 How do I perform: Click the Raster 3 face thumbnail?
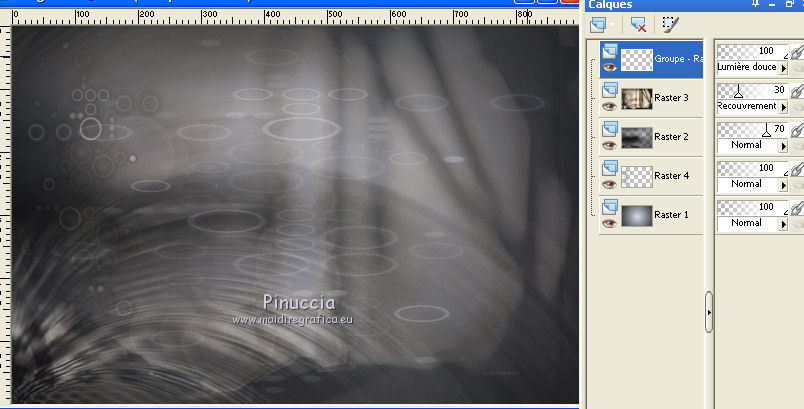637,99
